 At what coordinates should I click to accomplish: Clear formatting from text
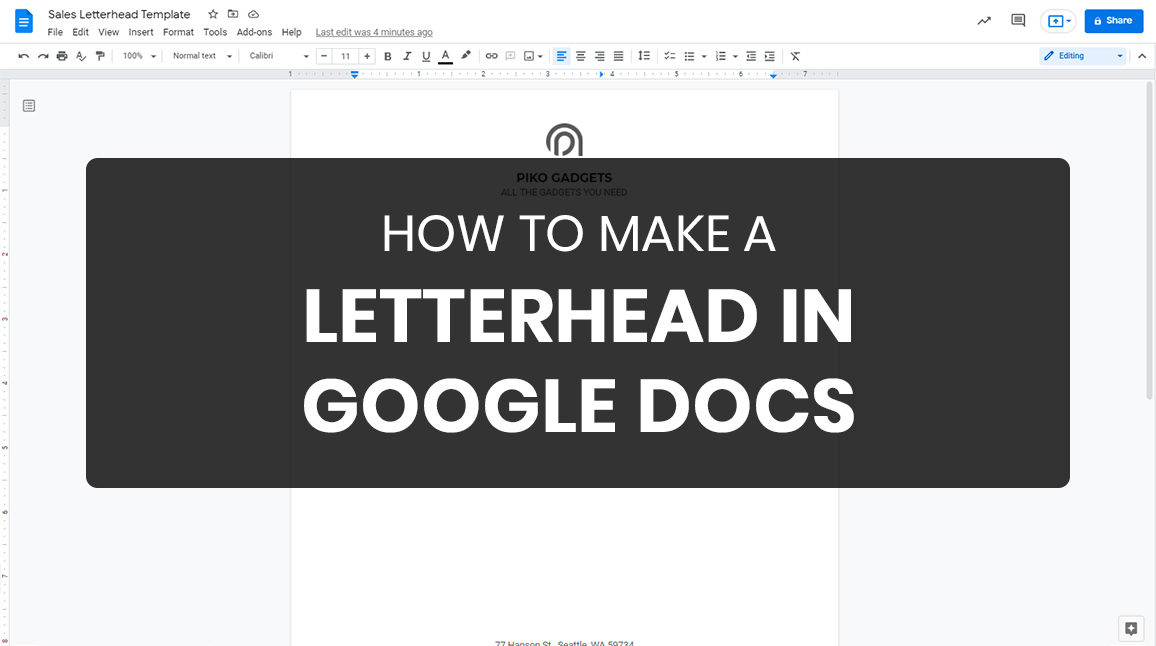pyautogui.click(x=794, y=56)
